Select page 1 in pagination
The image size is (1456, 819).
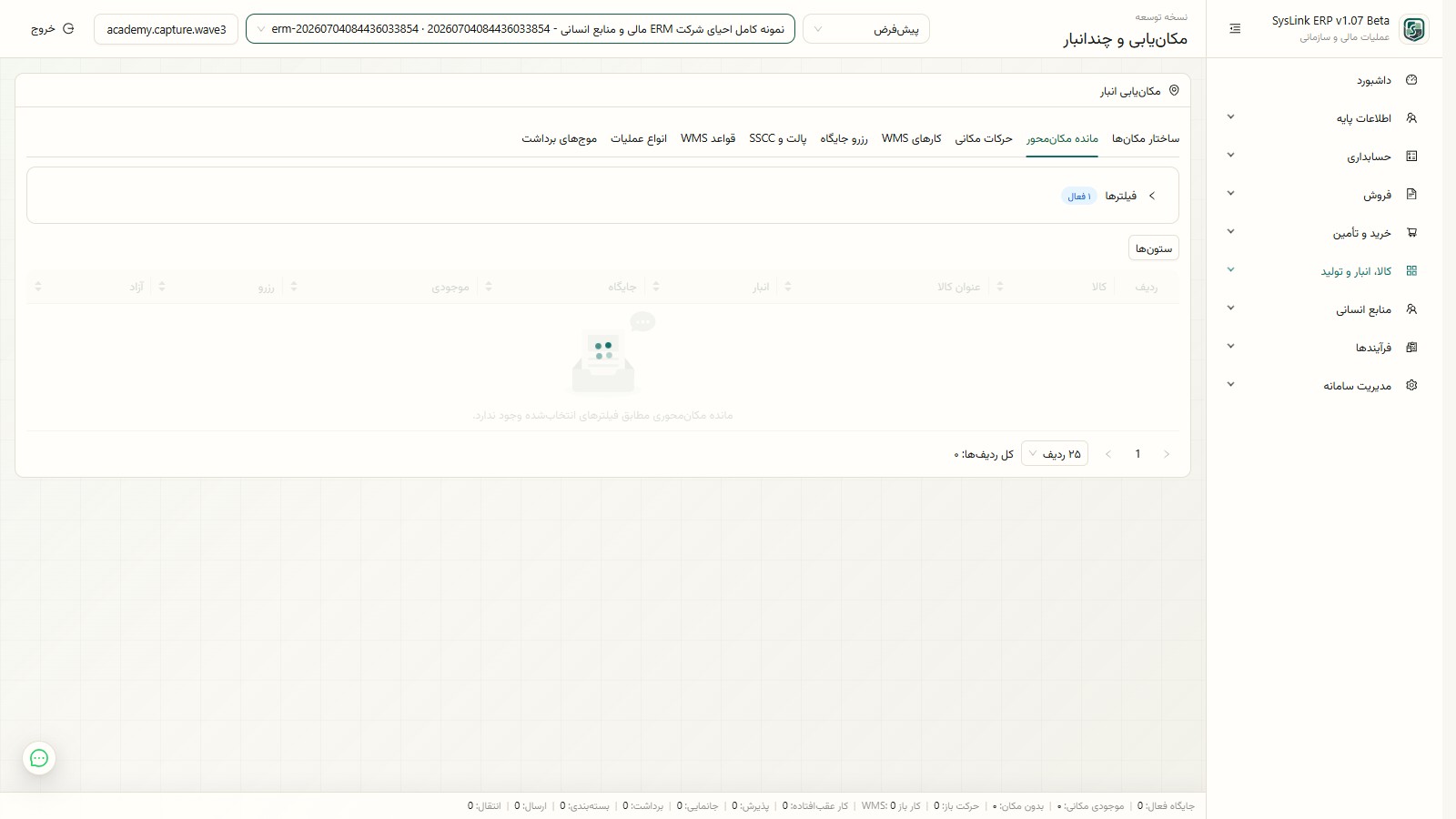click(x=1137, y=454)
